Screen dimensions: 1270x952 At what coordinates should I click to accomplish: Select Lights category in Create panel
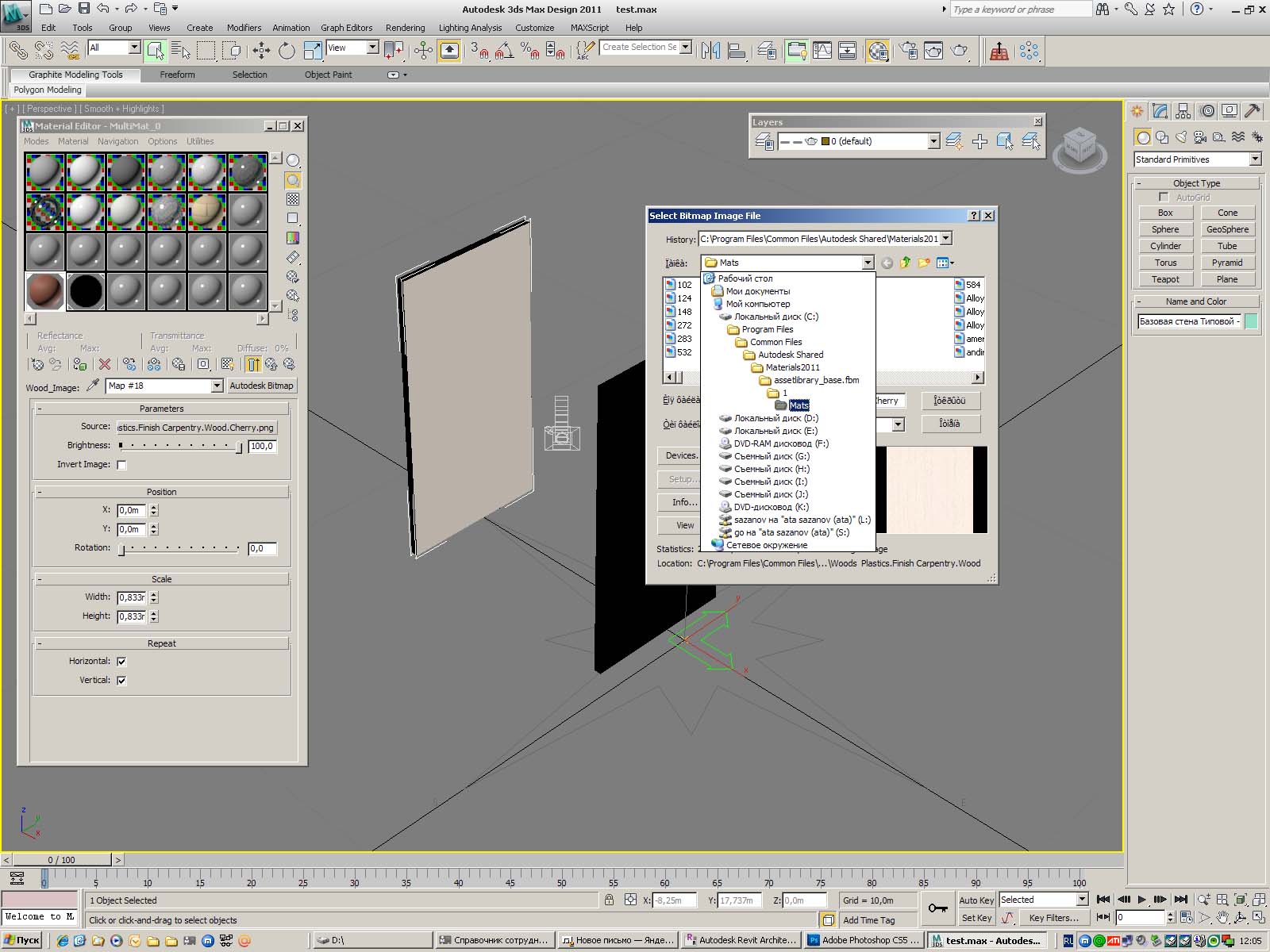pos(1181,137)
